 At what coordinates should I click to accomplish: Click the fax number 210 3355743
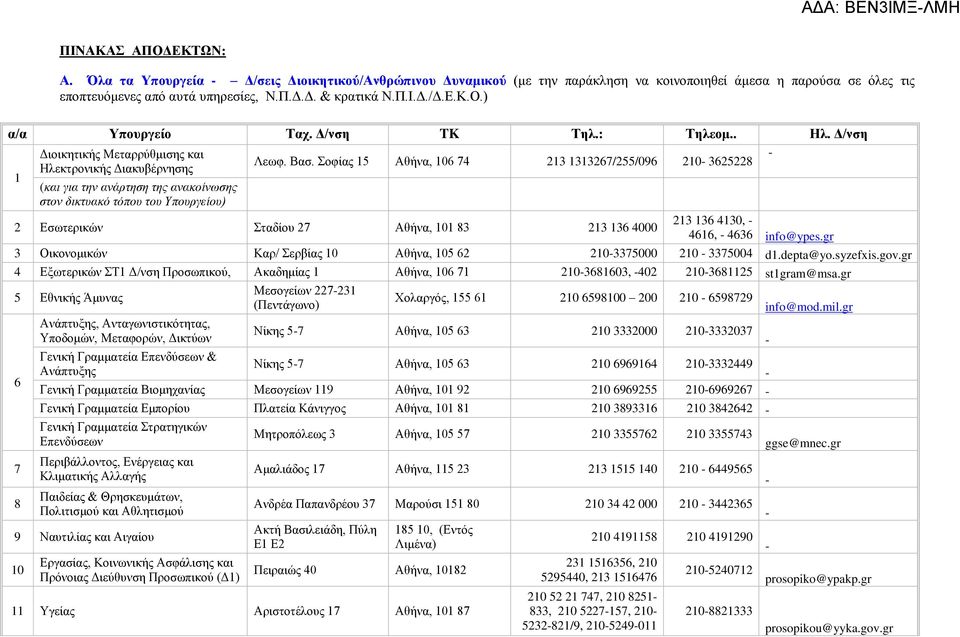720,434
